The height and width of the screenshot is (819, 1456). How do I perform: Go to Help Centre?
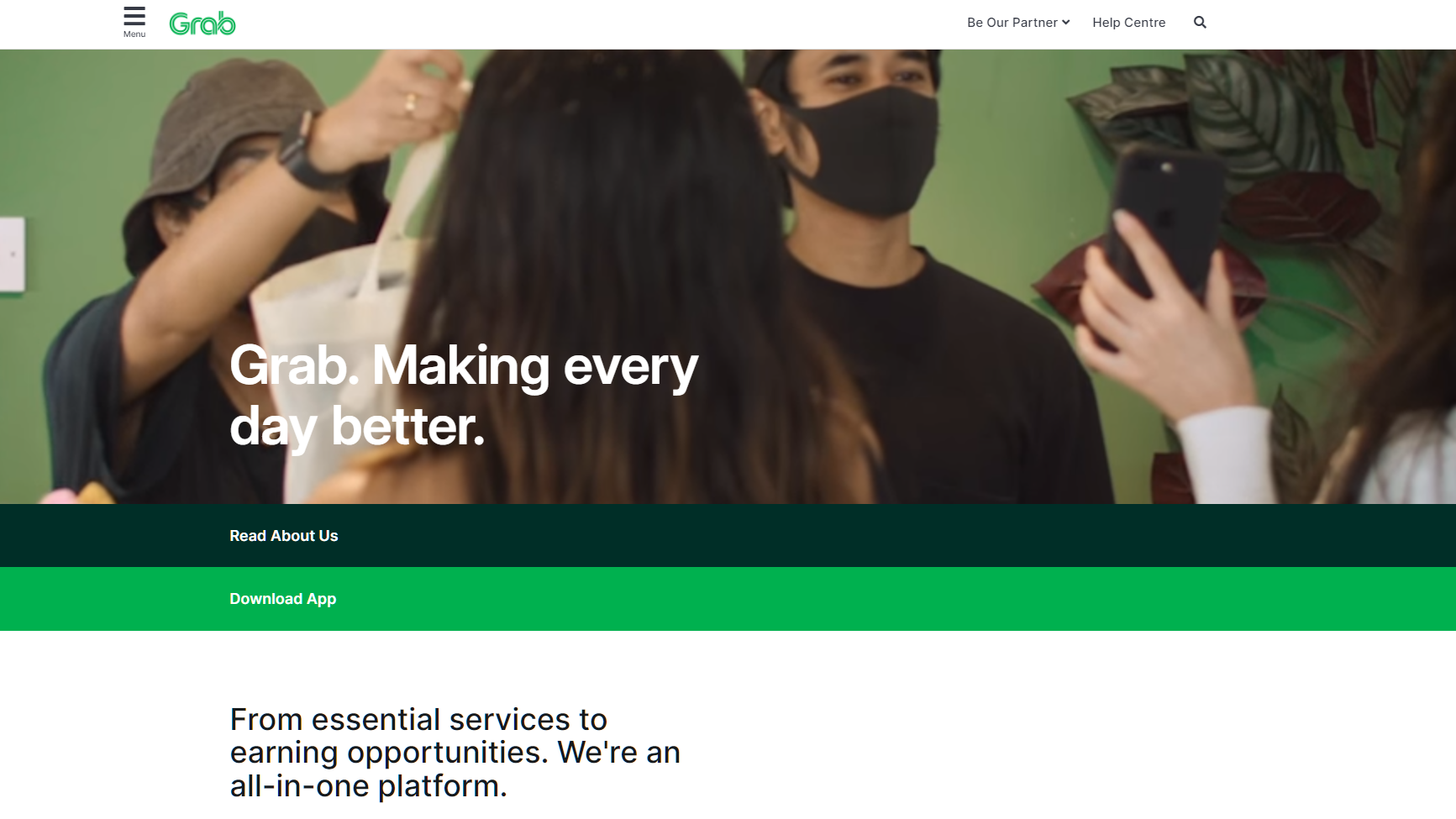point(1128,23)
